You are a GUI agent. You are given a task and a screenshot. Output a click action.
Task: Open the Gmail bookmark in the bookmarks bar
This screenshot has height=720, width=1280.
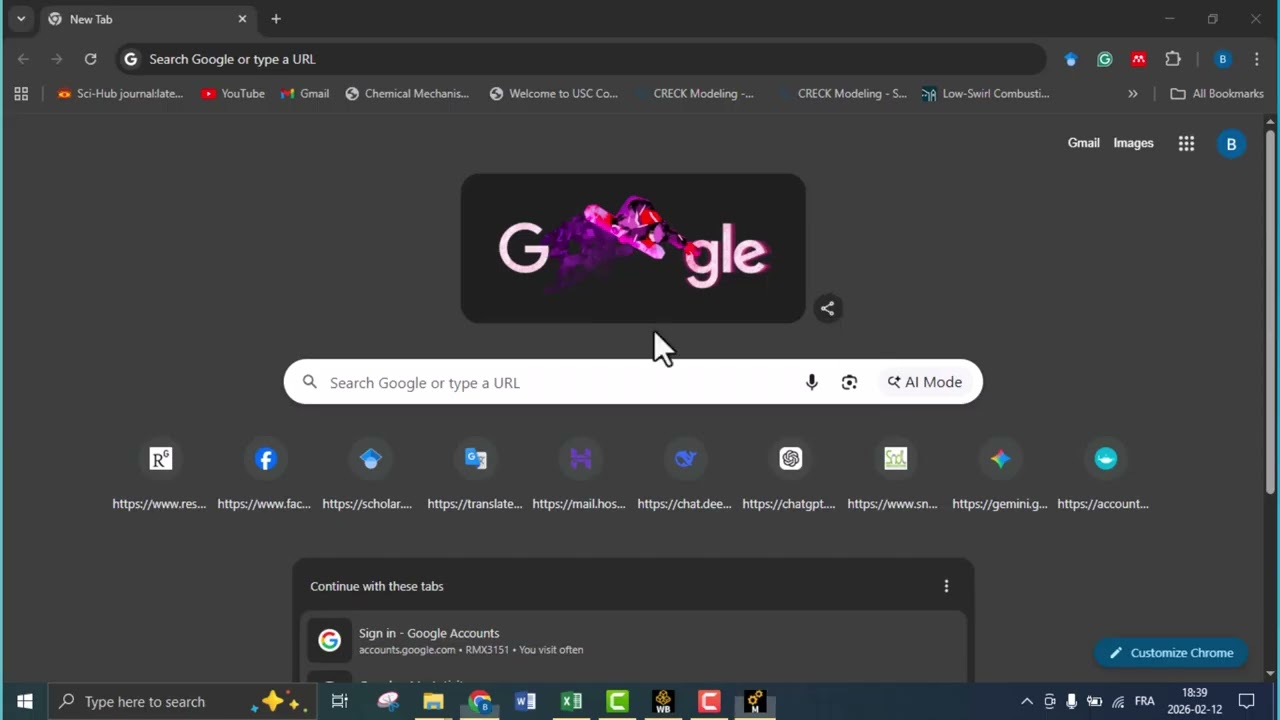point(305,93)
